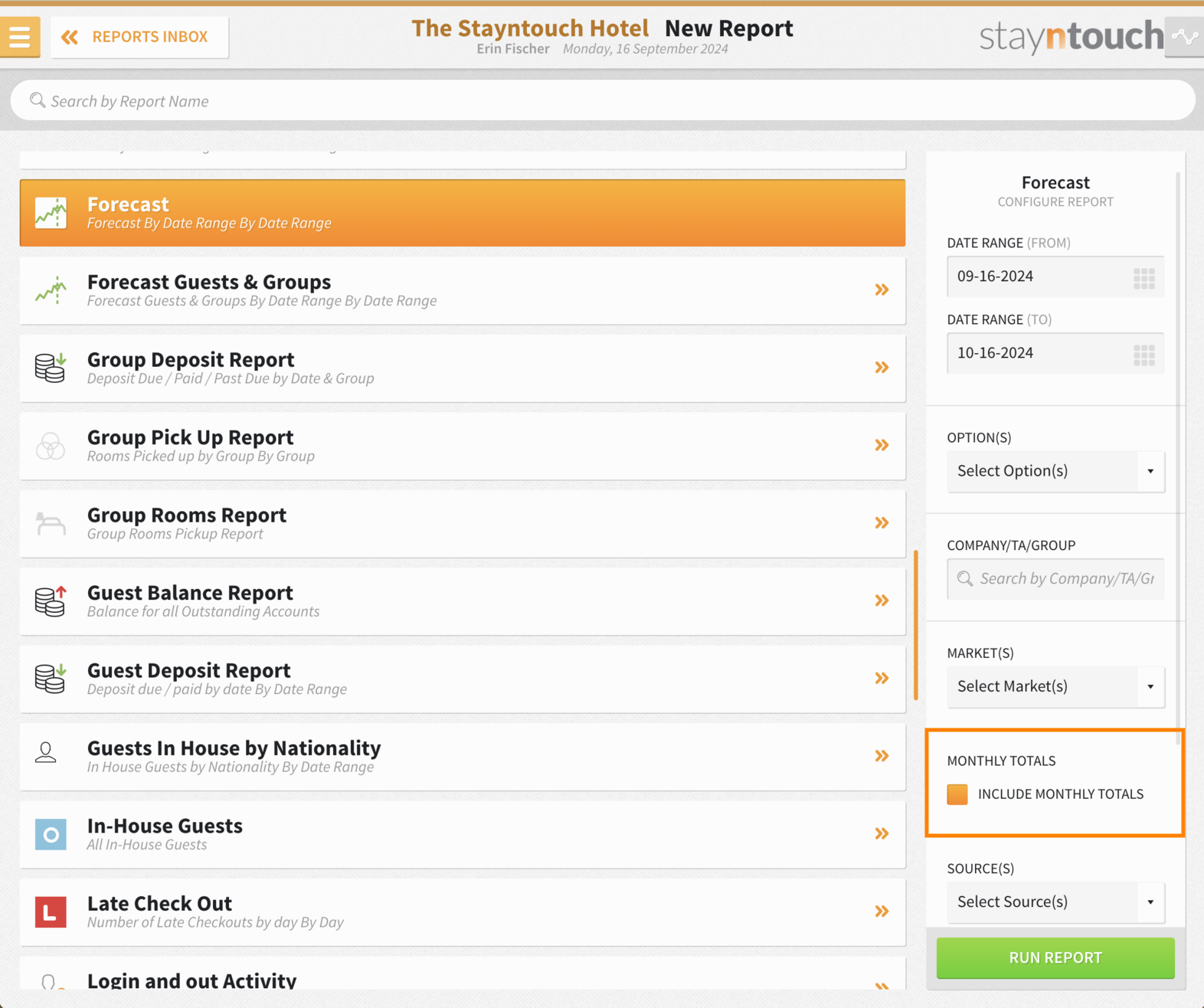The width and height of the screenshot is (1204, 1008).
Task: Click Guests In House by Nationality person icon
Action: pos(46,752)
